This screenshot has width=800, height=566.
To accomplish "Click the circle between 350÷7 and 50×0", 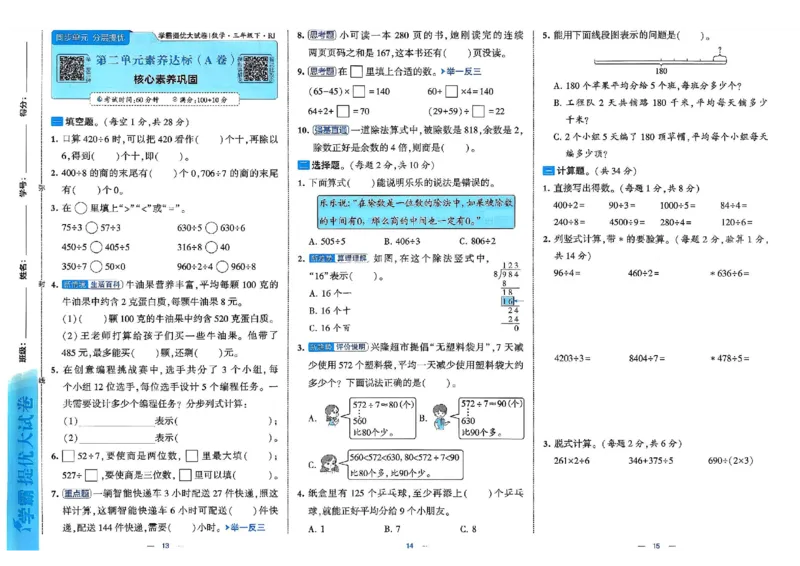I will (96, 266).
